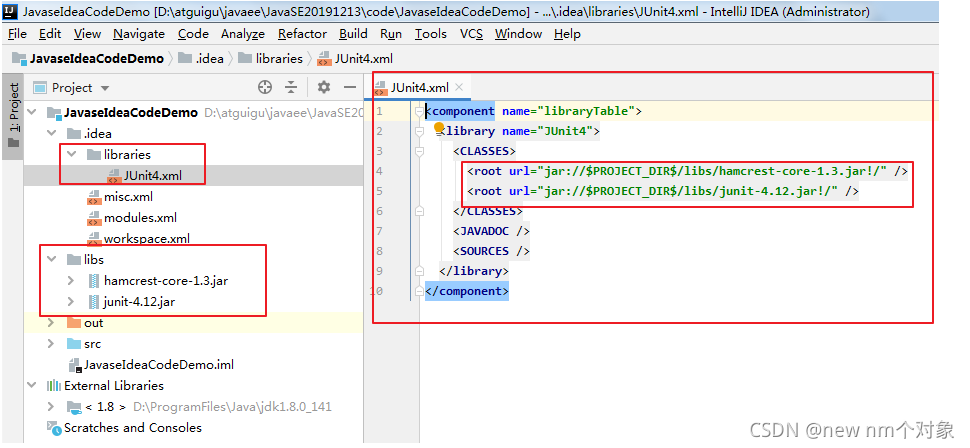Expand the out folder node

click(x=51, y=323)
